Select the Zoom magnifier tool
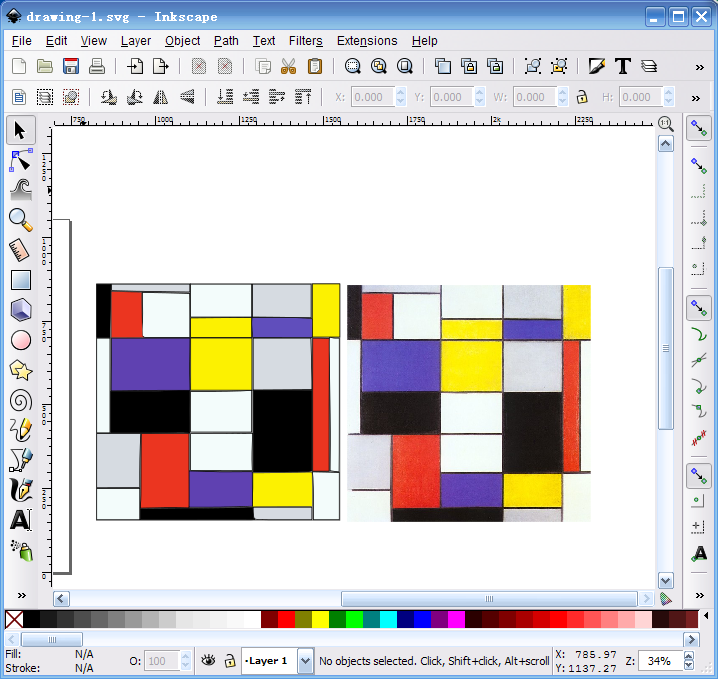 [21, 220]
